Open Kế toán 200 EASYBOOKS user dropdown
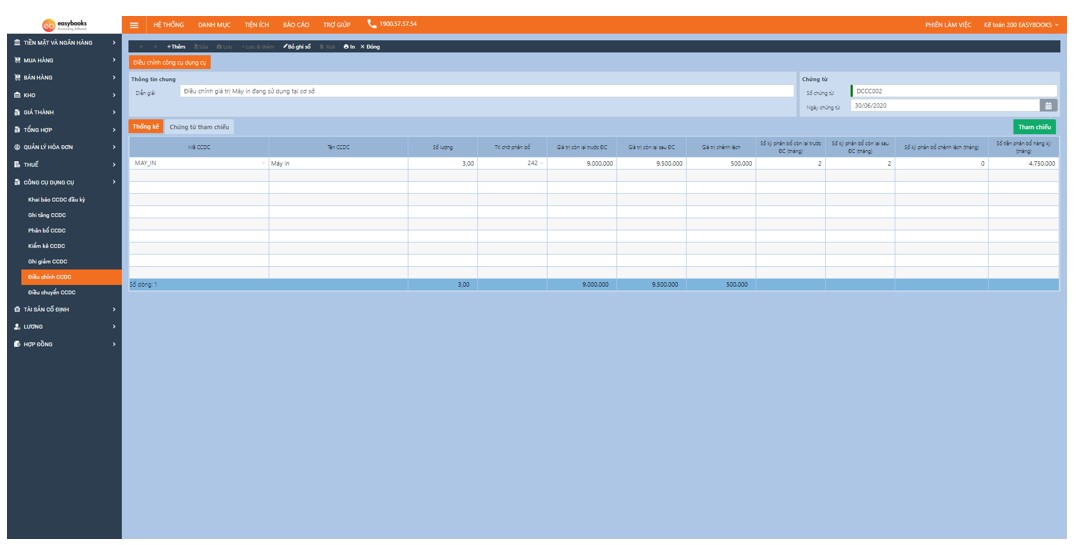 tap(1021, 25)
